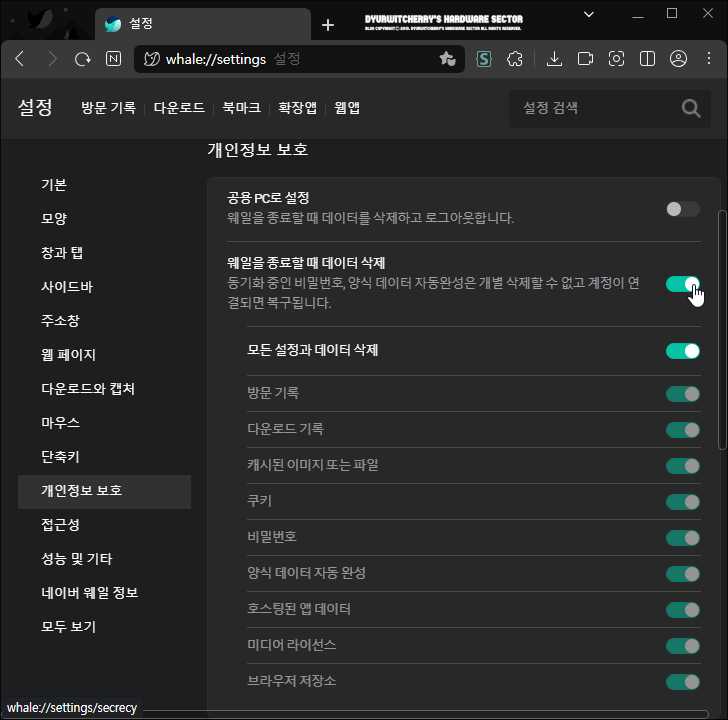Open the video recorder icon in toolbar
Screen dimensions: 728x720
tap(585, 59)
